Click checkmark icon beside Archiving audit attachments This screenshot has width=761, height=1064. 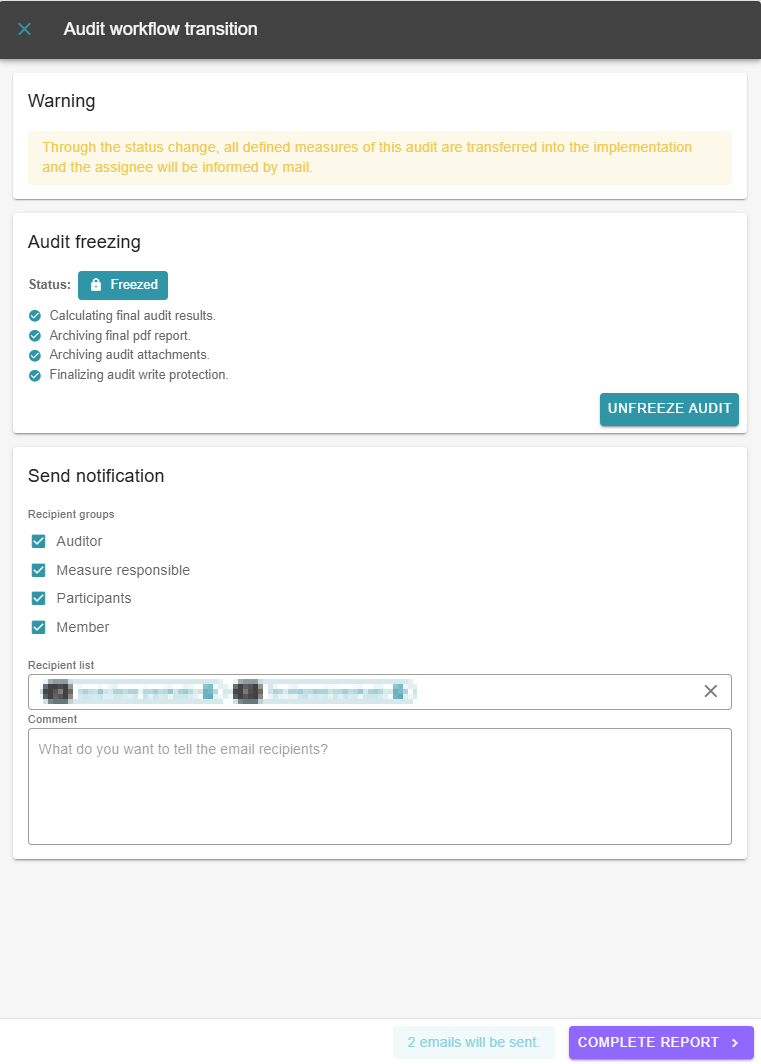click(35, 355)
